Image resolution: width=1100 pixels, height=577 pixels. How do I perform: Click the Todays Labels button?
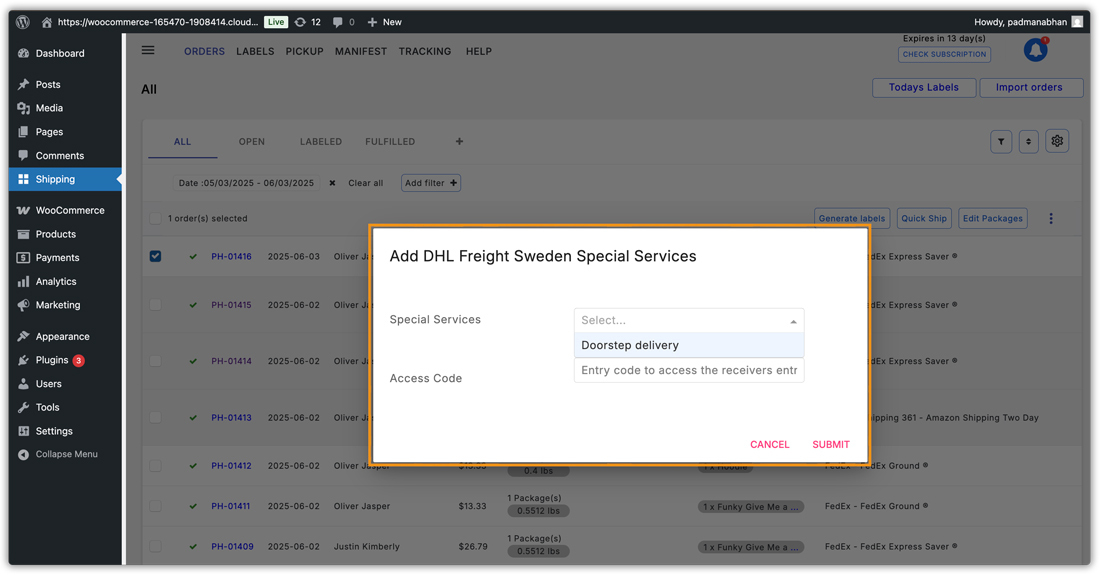pos(924,88)
